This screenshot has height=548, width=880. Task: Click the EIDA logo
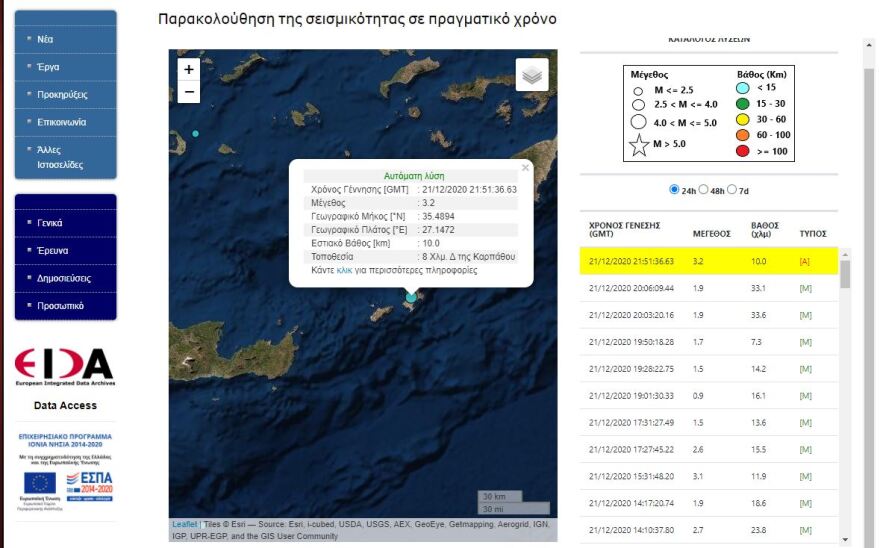[x=65, y=367]
